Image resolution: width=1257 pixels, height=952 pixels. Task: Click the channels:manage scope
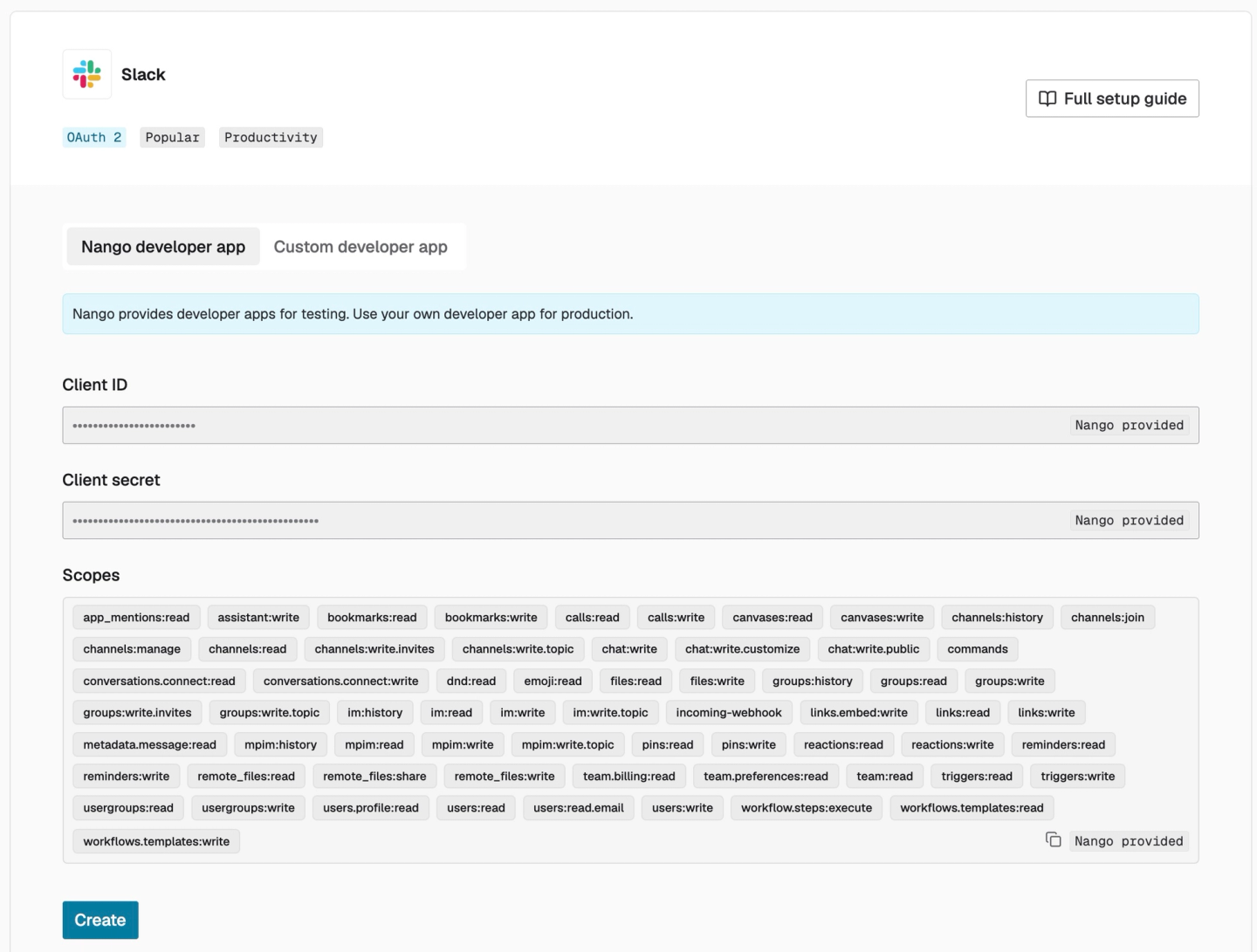(132, 649)
